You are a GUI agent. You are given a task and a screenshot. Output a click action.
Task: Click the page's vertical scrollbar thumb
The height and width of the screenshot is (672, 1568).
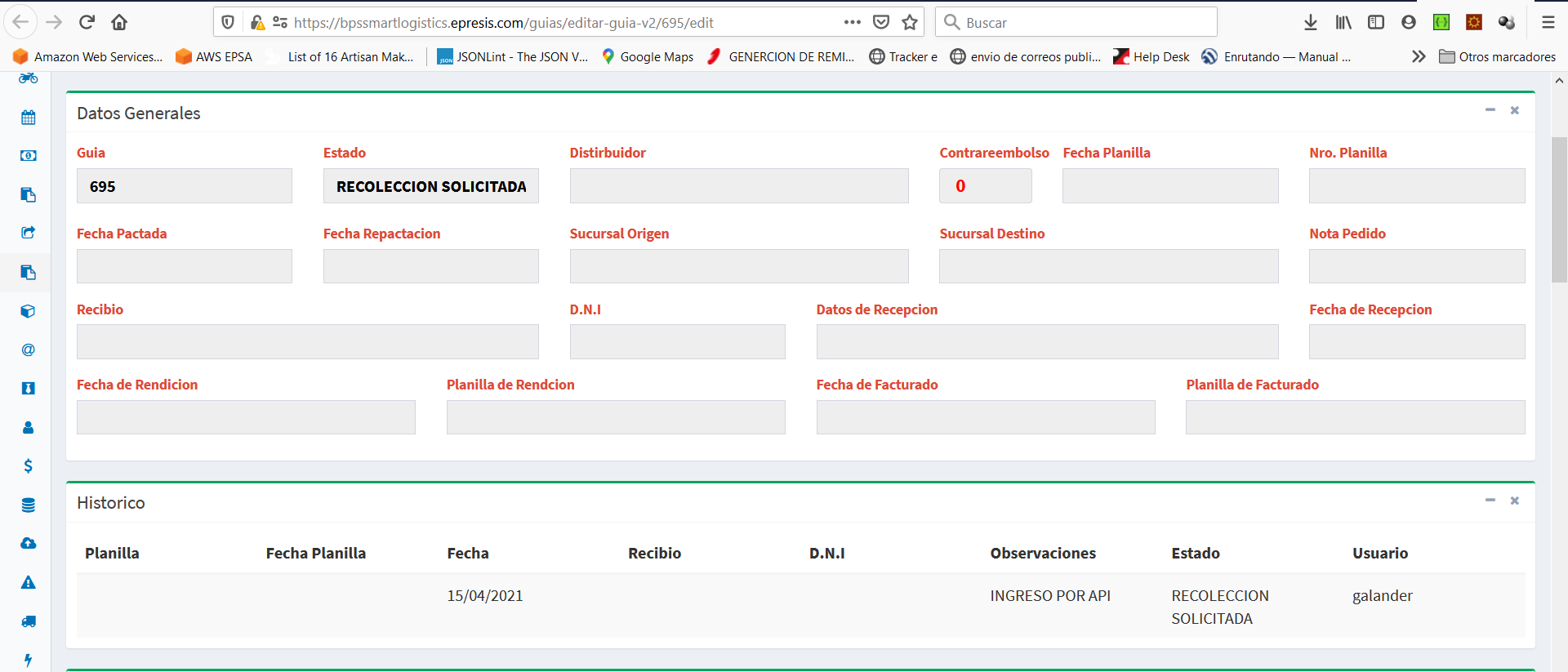(1559, 208)
